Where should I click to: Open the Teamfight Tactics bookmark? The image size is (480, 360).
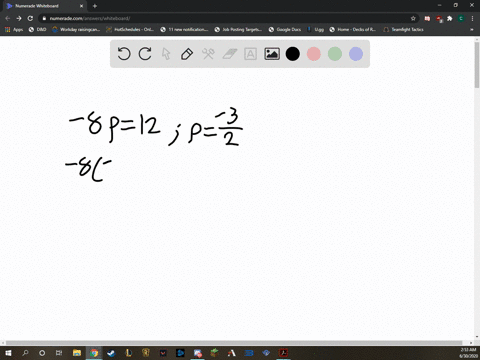tap(403, 29)
